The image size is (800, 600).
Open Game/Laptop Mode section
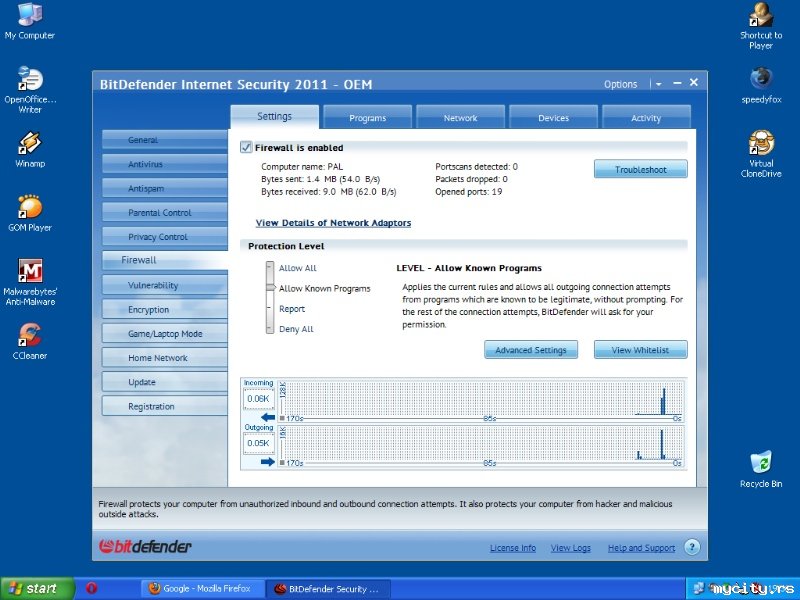click(164, 333)
